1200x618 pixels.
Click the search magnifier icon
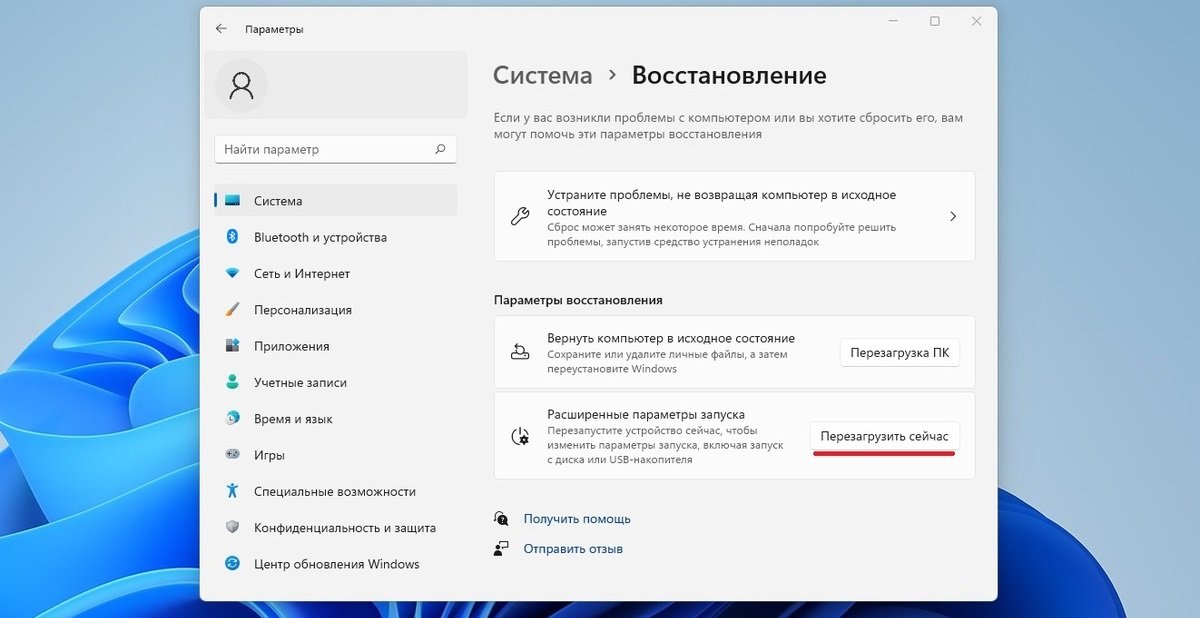click(440, 149)
